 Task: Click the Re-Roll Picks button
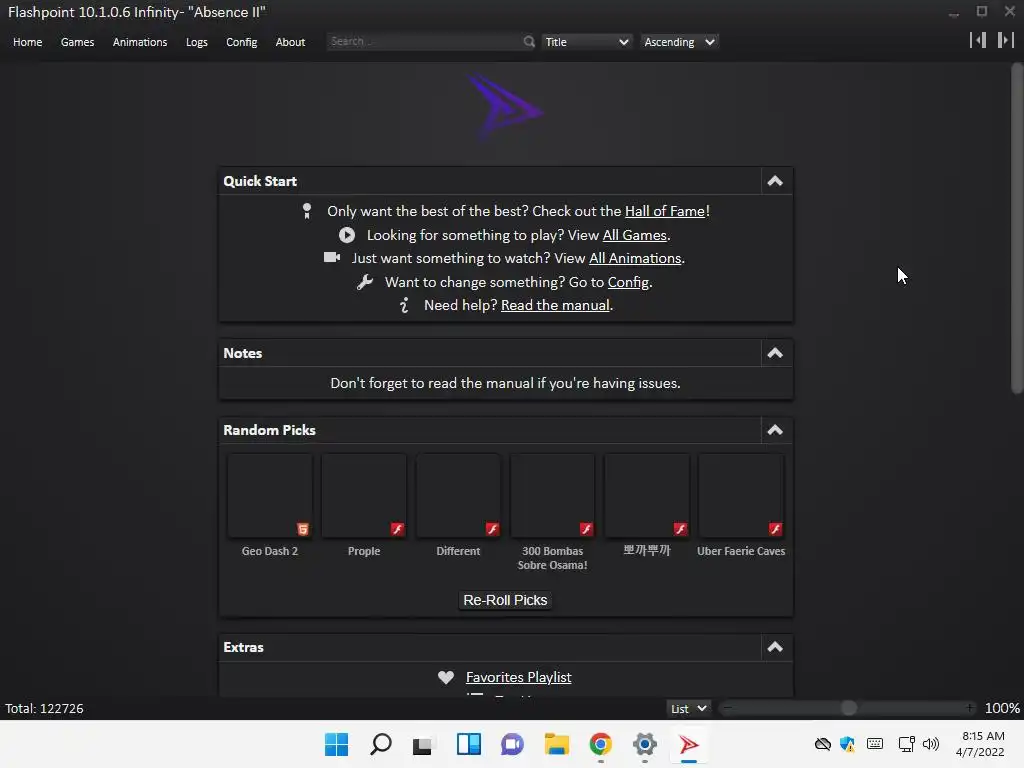(505, 600)
